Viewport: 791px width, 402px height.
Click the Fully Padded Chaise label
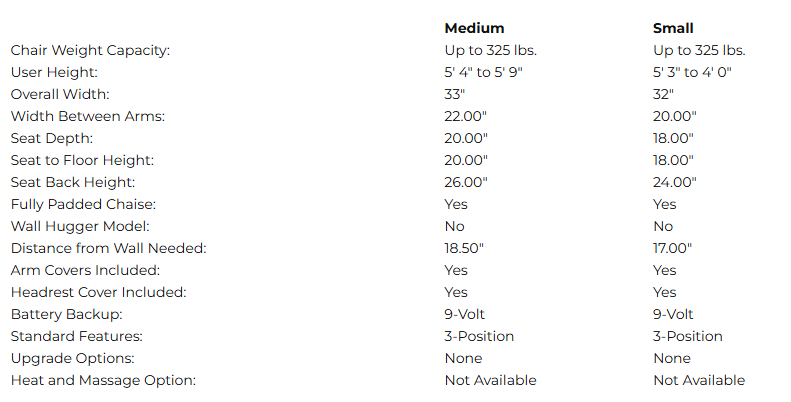click(x=83, y=204)
